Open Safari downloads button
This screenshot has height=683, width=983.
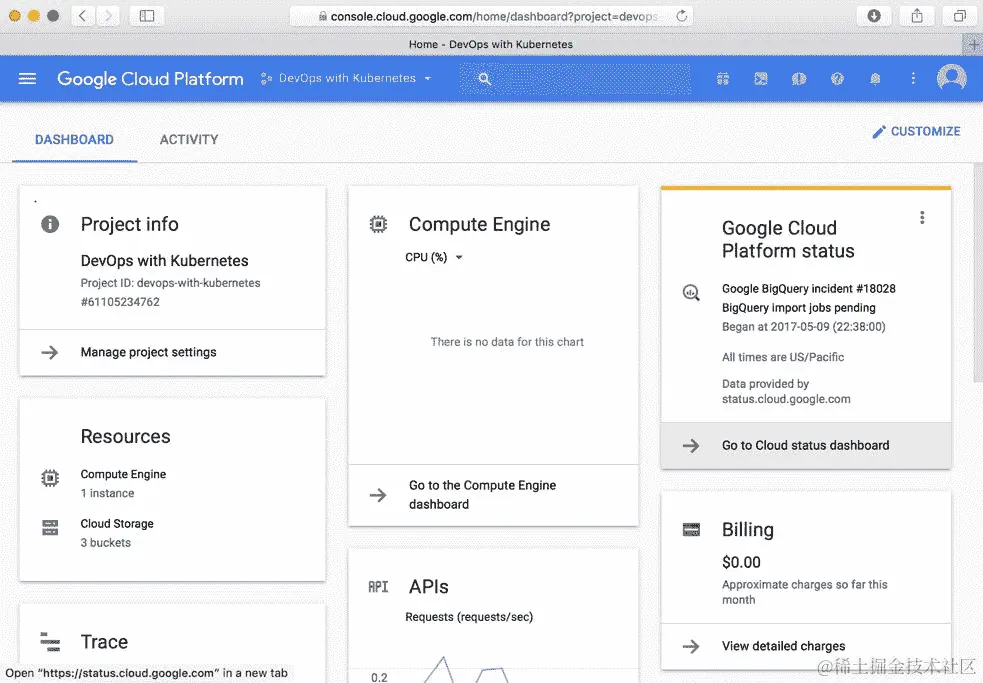point(874,16)
